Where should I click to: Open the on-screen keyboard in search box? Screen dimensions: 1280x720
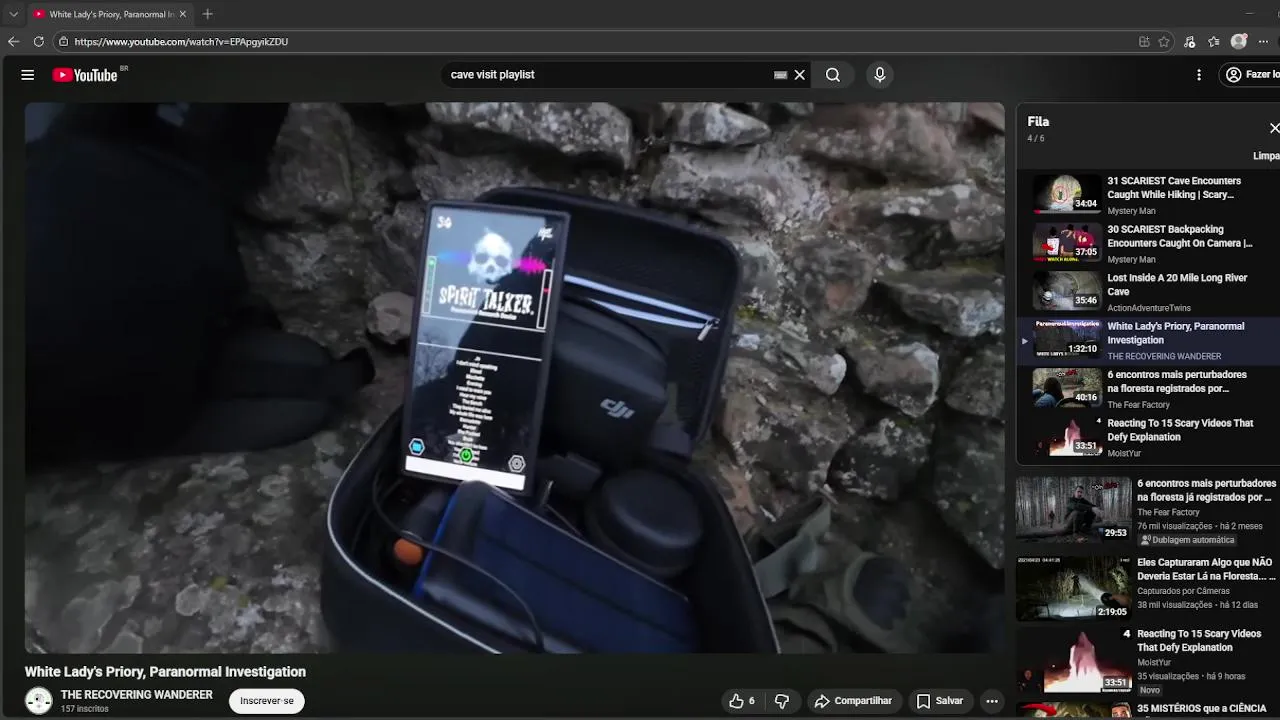click(x=781, y=75)
